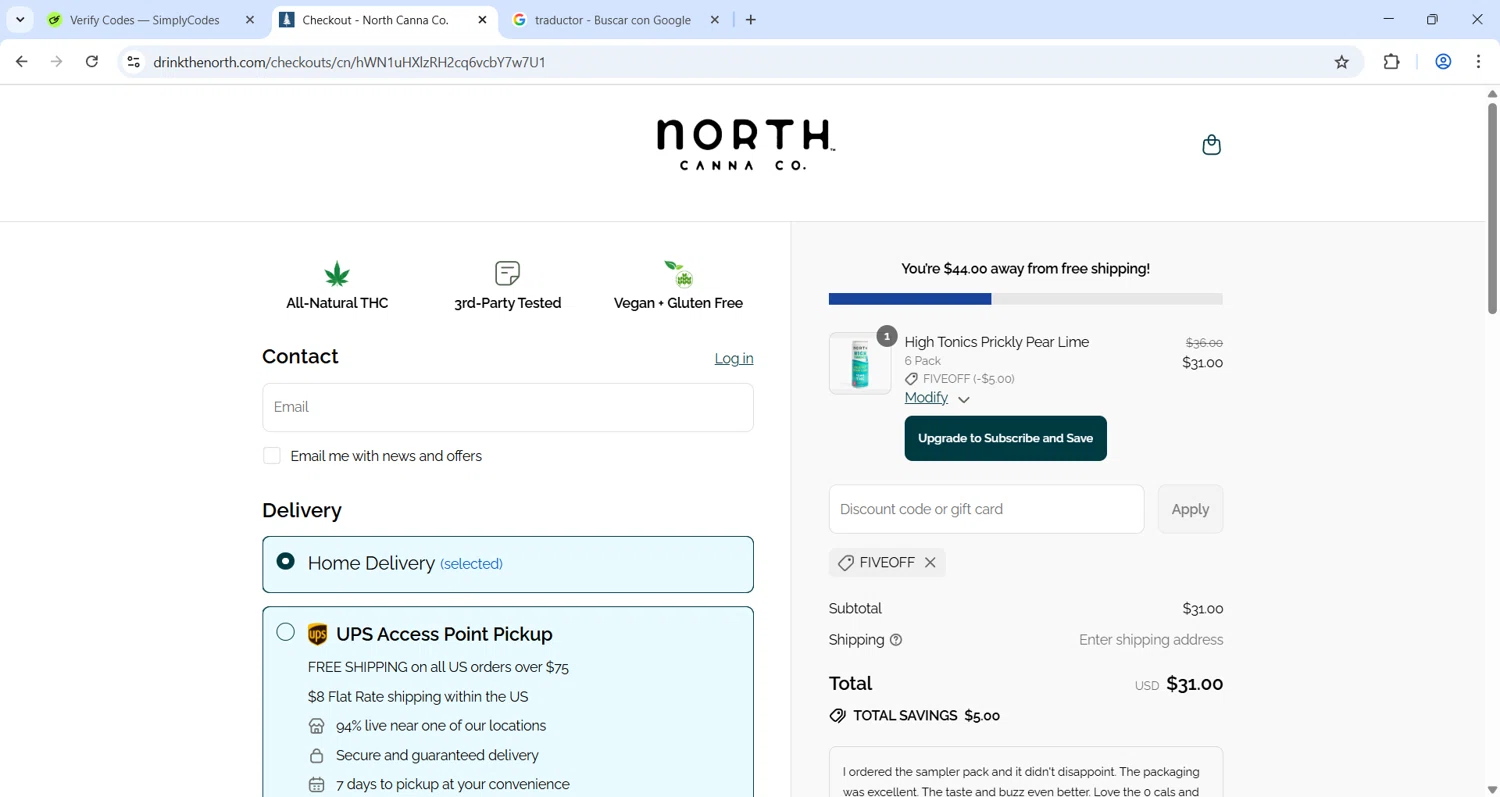
Task: Check Email me with news and offers
Action: (272, 456)
